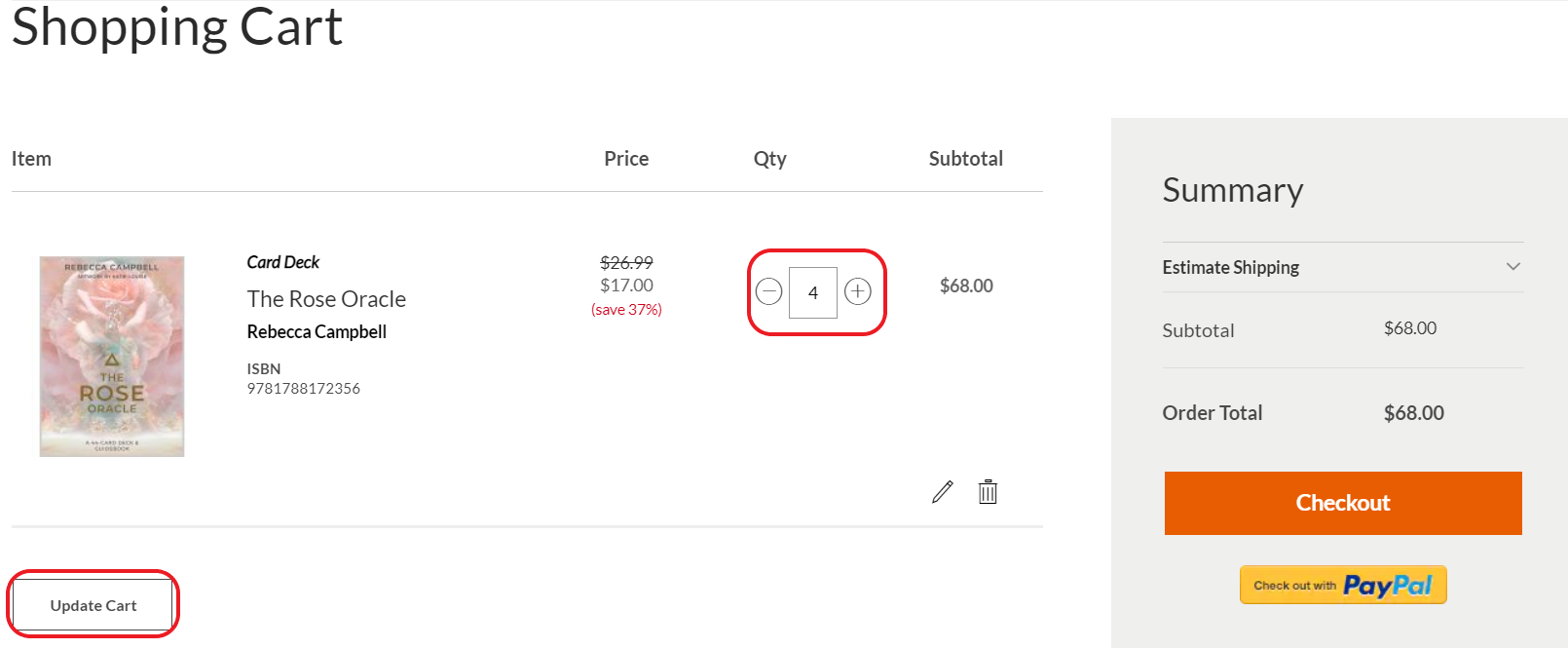Click the Qty column header
Viewport: 1568px width, 649px height.
pyautogui.click(x=769, y=159)
